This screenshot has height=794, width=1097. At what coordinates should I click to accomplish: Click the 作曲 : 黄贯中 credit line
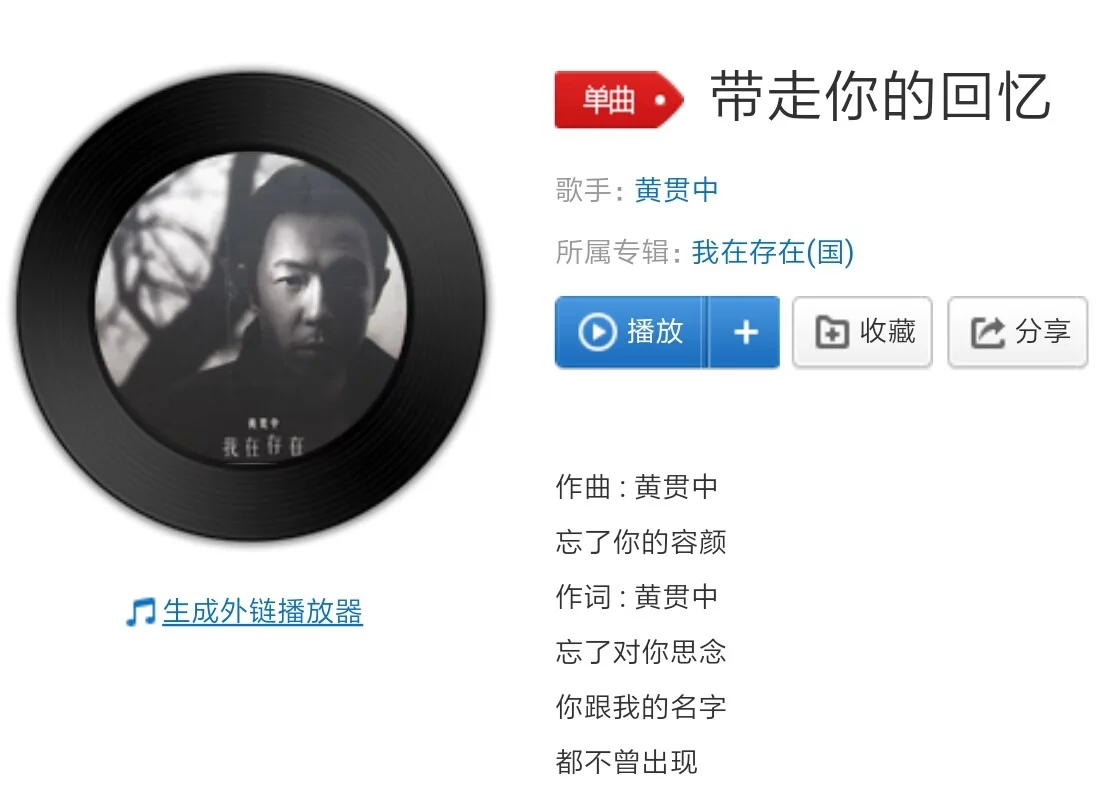(637, 487)
